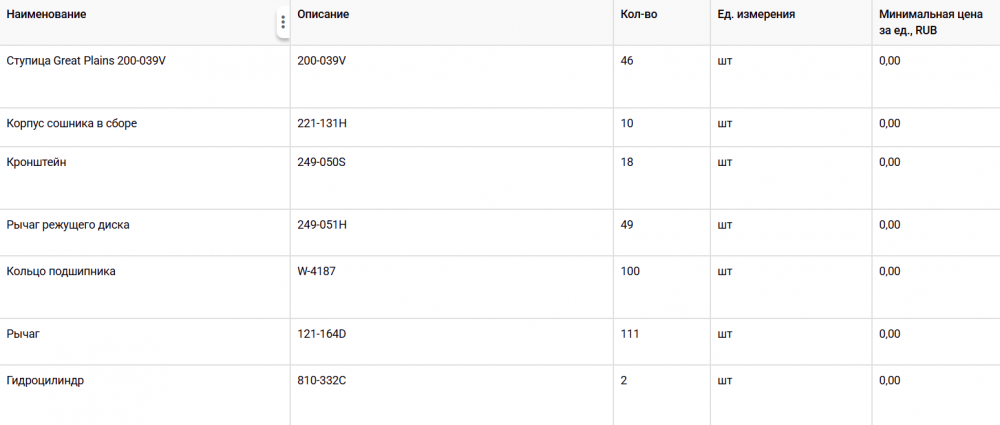Screen dimensions: 1000x425
Task: Click quantity cell showing 46
Action: pos(627,61)
